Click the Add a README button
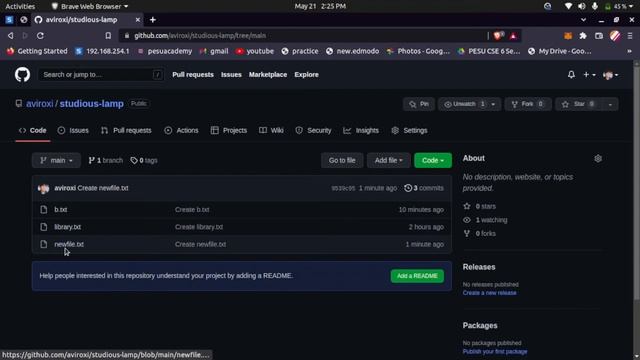Image resolution: width=640 pixels, height=360 pixels. point(417,276)
